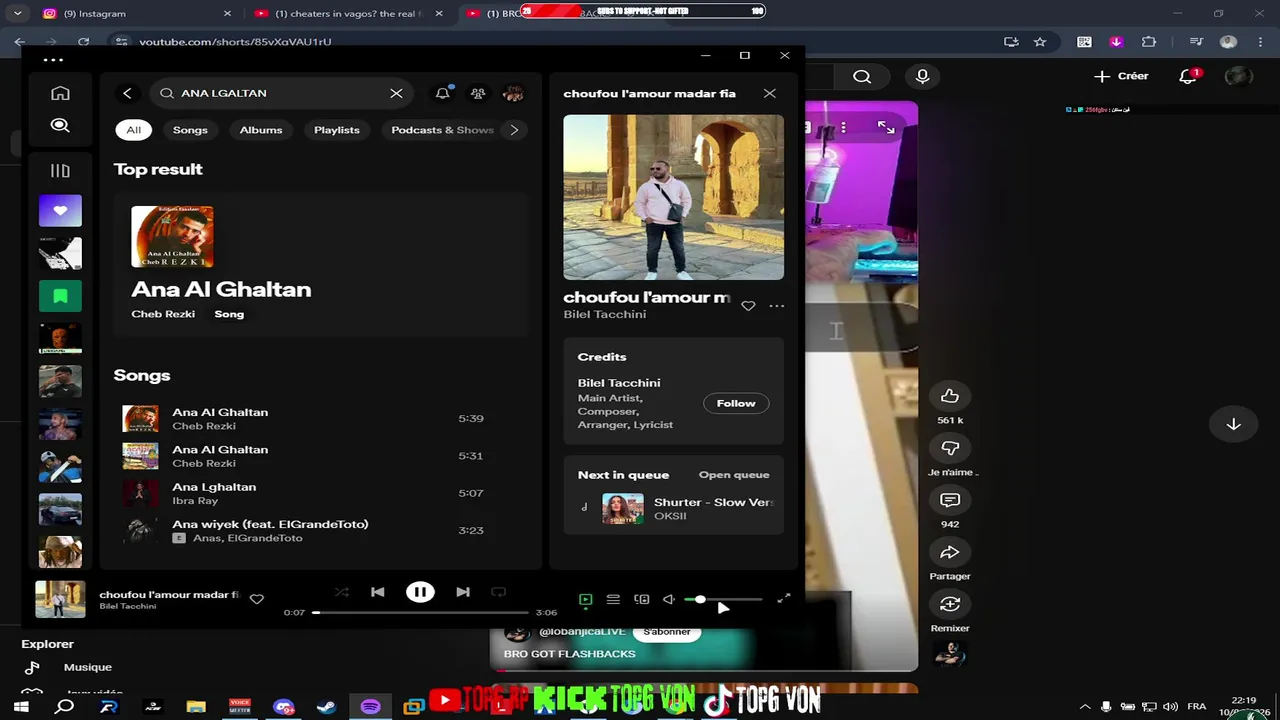Skip to next track
This screenshot has height=720, width=1280.
(x=463, y=592)
